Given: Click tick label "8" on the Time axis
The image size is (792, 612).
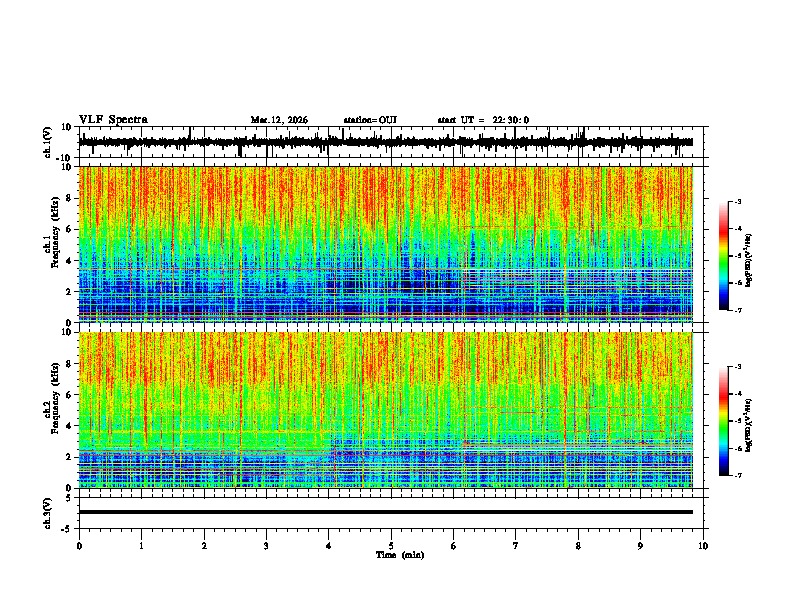Looking at the screenshot, I should (x=578, y=546).
